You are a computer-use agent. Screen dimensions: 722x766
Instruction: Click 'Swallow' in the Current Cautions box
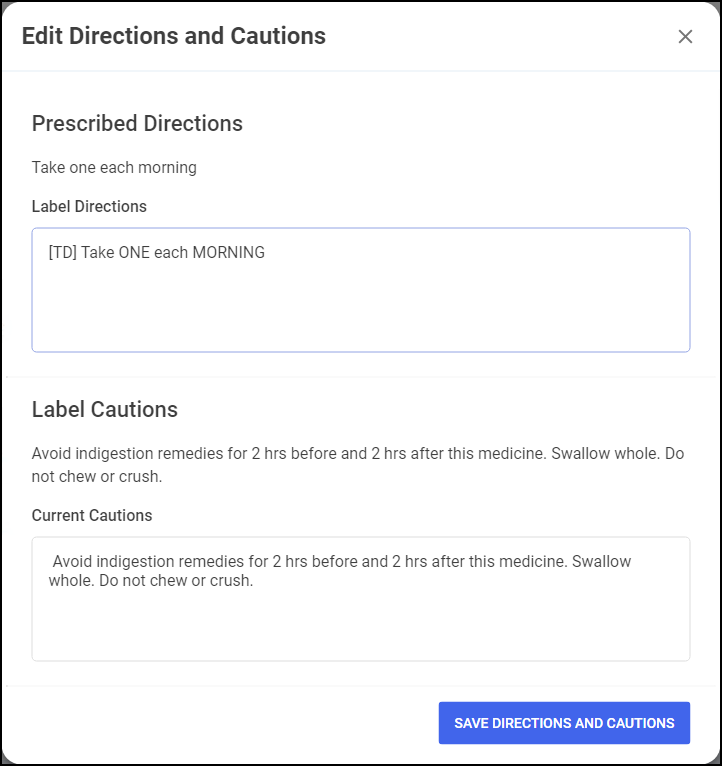pos(603,562)
